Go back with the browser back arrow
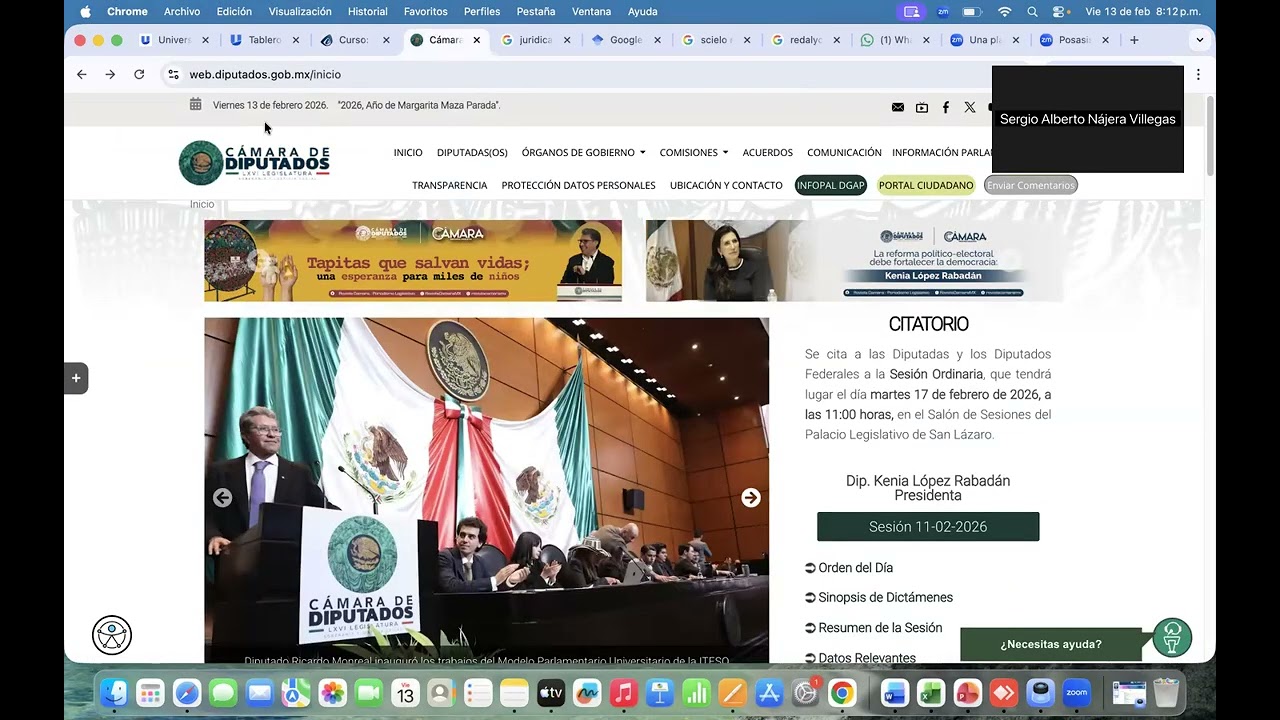Screen dimensions: 1280x720 coord(82,74)
